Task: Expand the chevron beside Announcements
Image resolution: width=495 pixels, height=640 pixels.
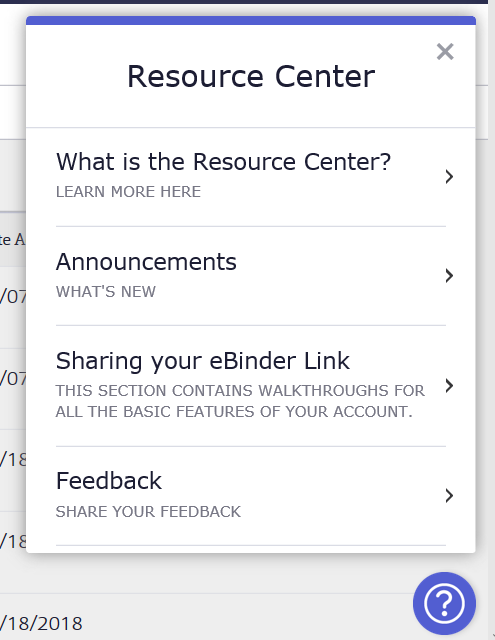Action: click(449, 276)
